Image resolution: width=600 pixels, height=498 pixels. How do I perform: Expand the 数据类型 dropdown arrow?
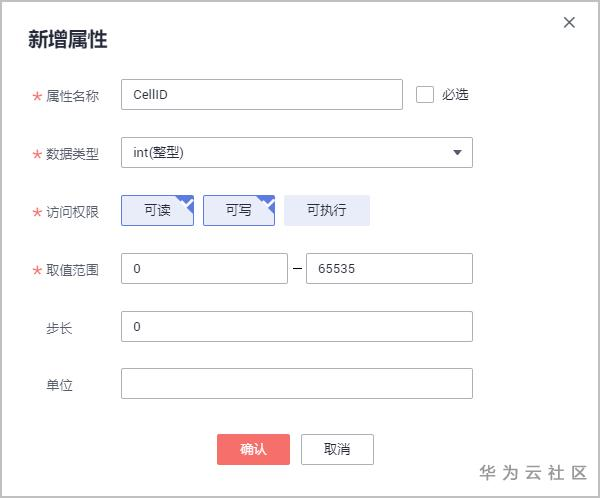457,153
